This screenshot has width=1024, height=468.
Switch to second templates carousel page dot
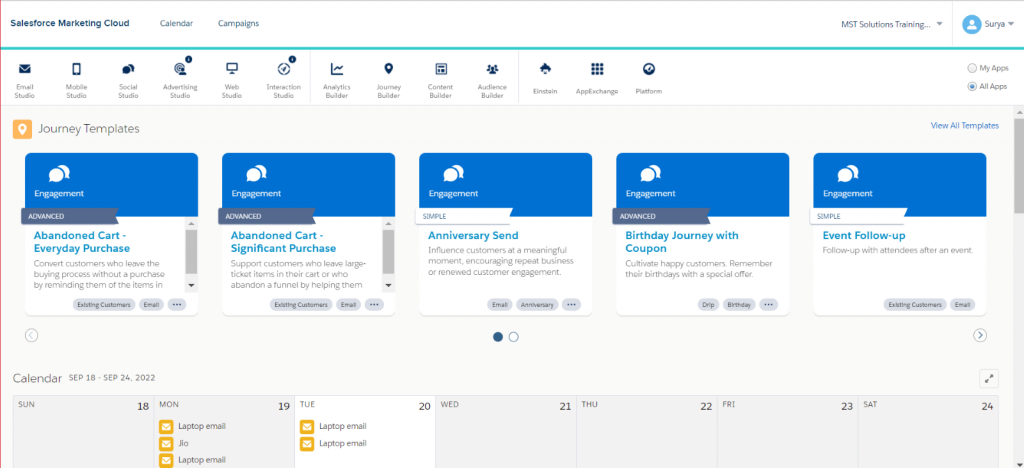[x=513, y=337]
